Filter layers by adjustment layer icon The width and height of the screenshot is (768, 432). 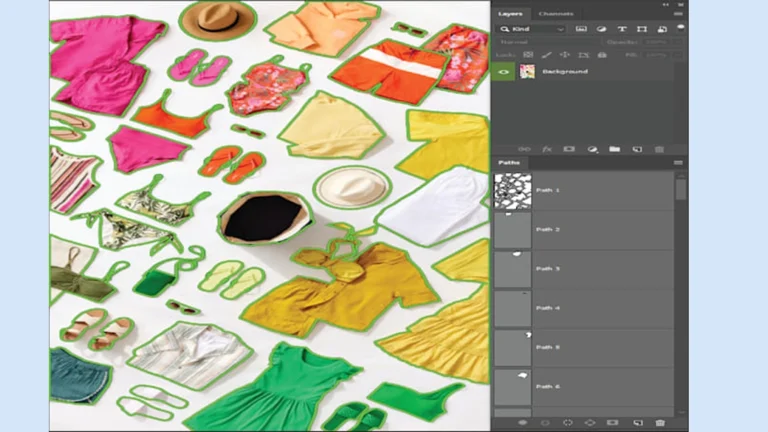(x=602, y=29)
